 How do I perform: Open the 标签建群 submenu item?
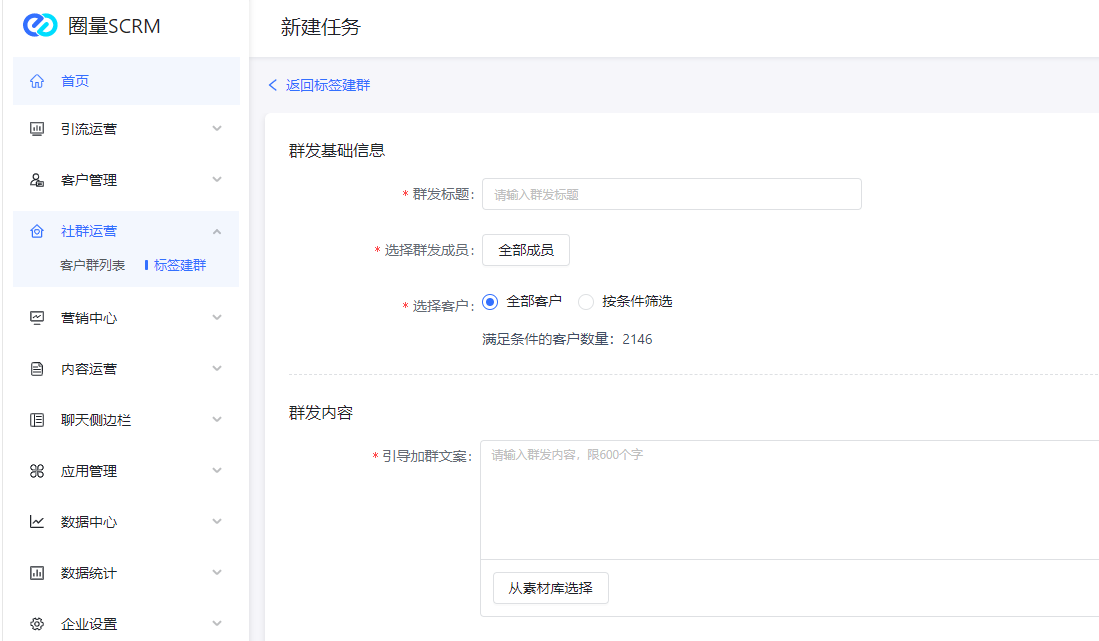click(x=180, y=265)
